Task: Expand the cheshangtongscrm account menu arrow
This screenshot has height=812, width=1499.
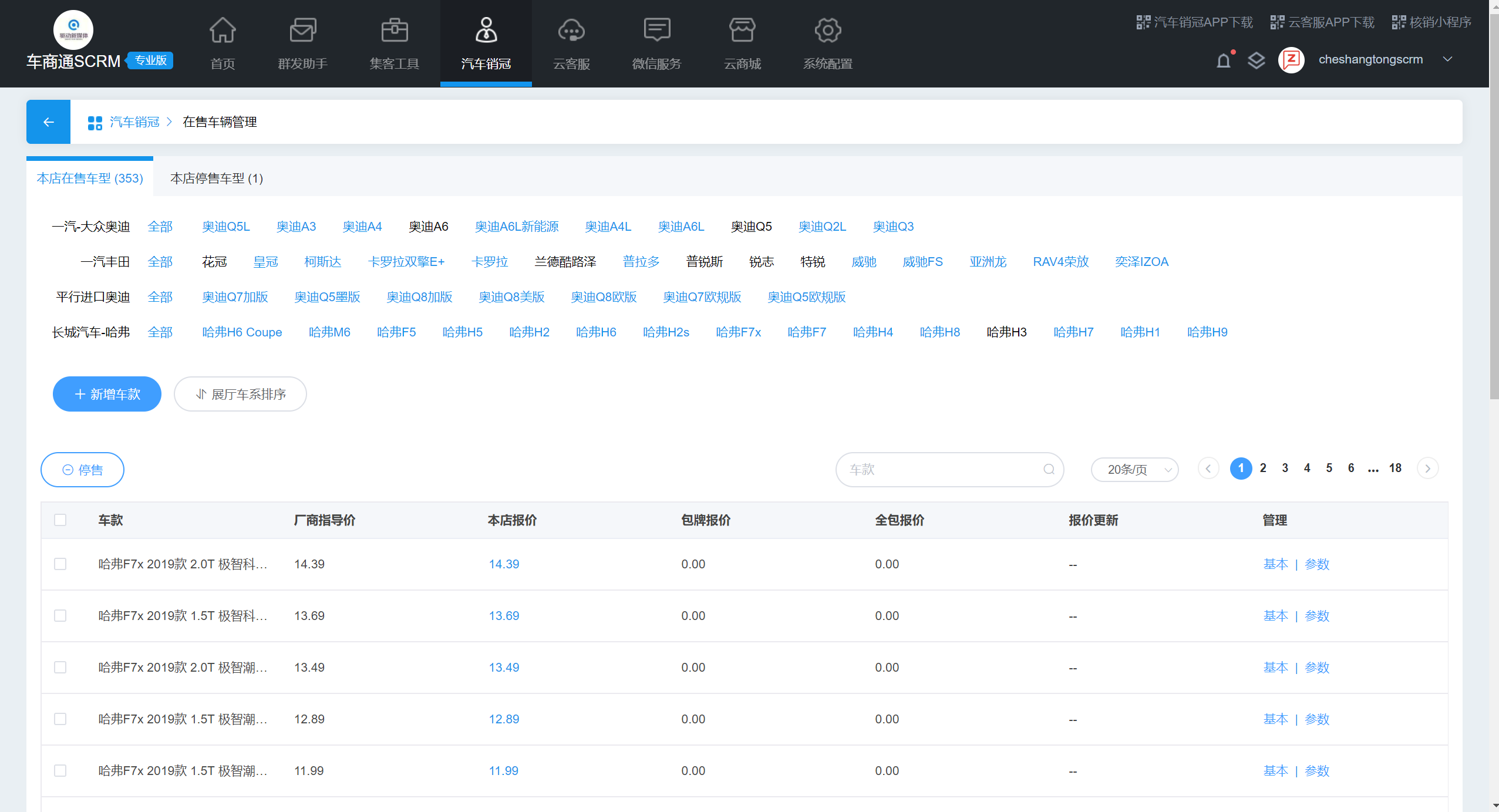Action: pyautogui.click(x=1448, y=59)
